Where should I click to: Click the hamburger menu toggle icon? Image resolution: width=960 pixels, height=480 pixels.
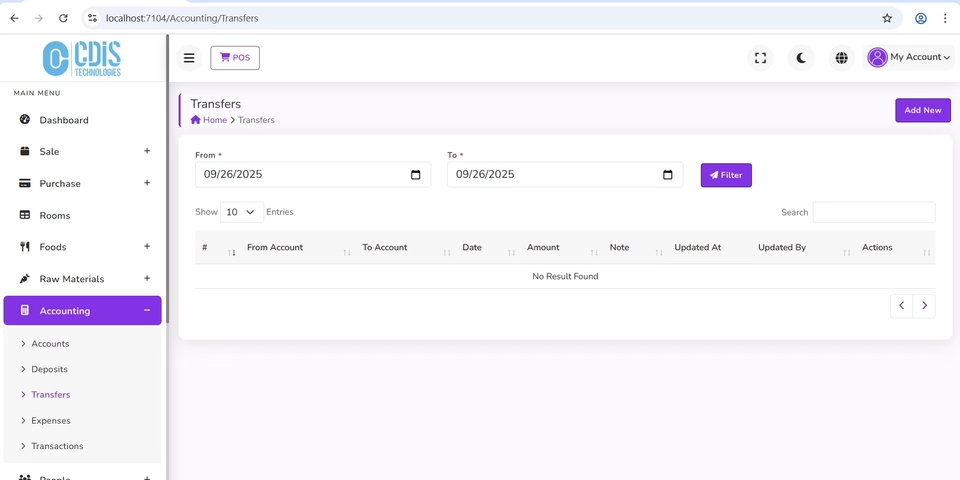point(189,58)
